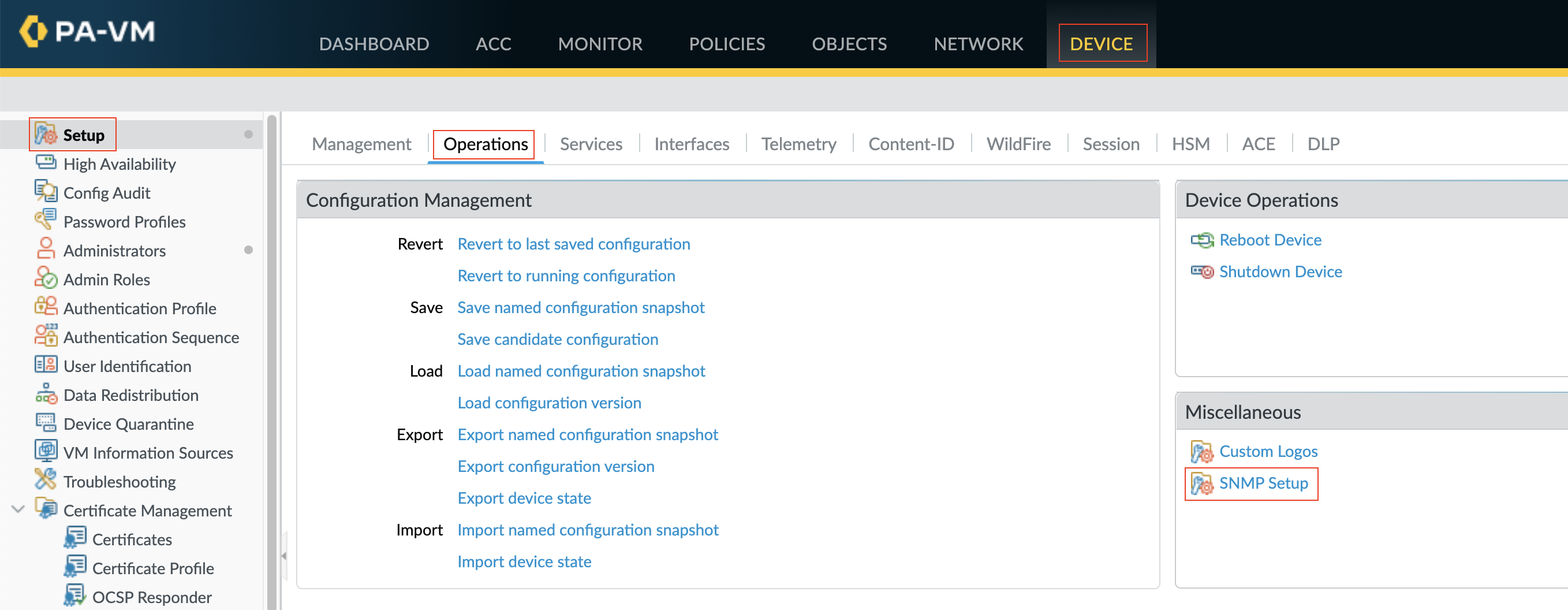Click the Reboot Device icon
Viewport: 1568px width, 610px height.
point(1201,240)
